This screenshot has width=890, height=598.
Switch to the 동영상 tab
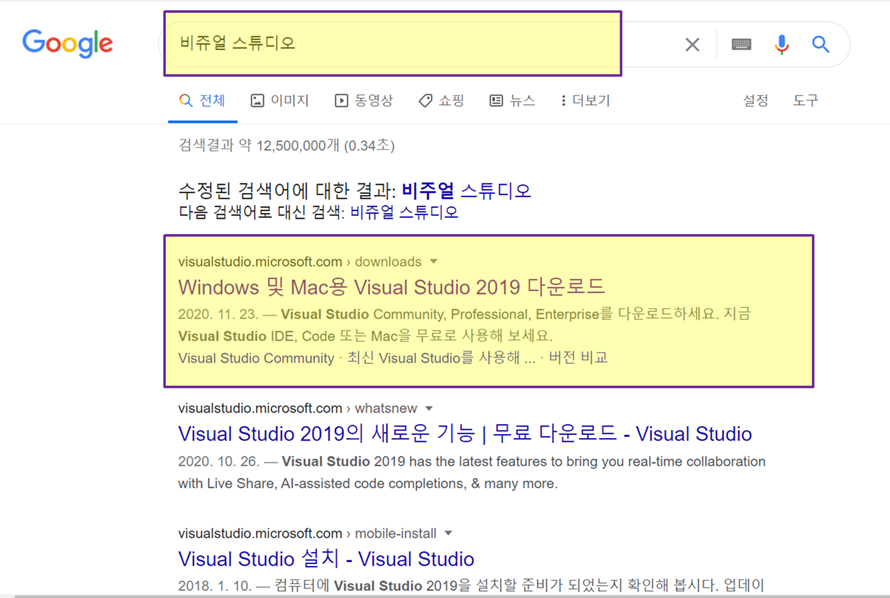[x=364, y=100]
